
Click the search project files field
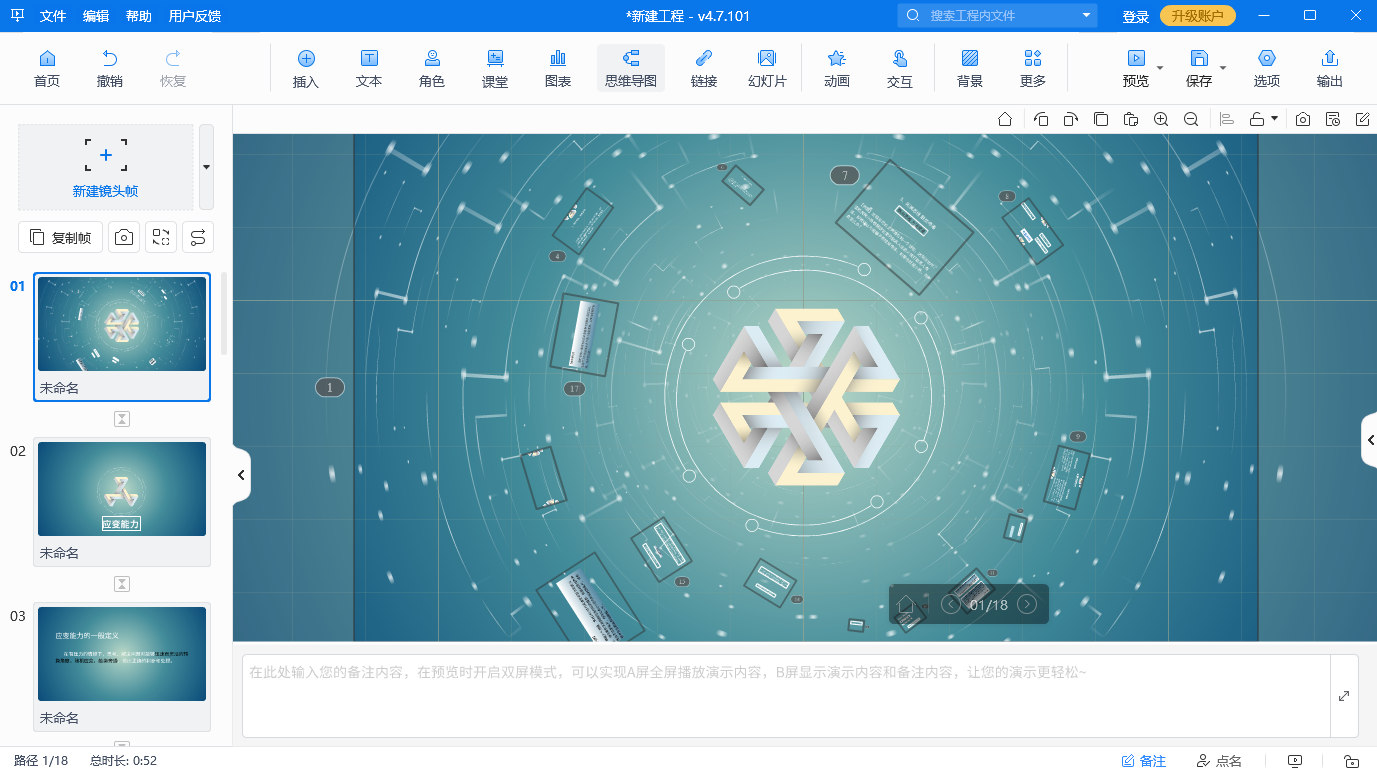point(996,16)
